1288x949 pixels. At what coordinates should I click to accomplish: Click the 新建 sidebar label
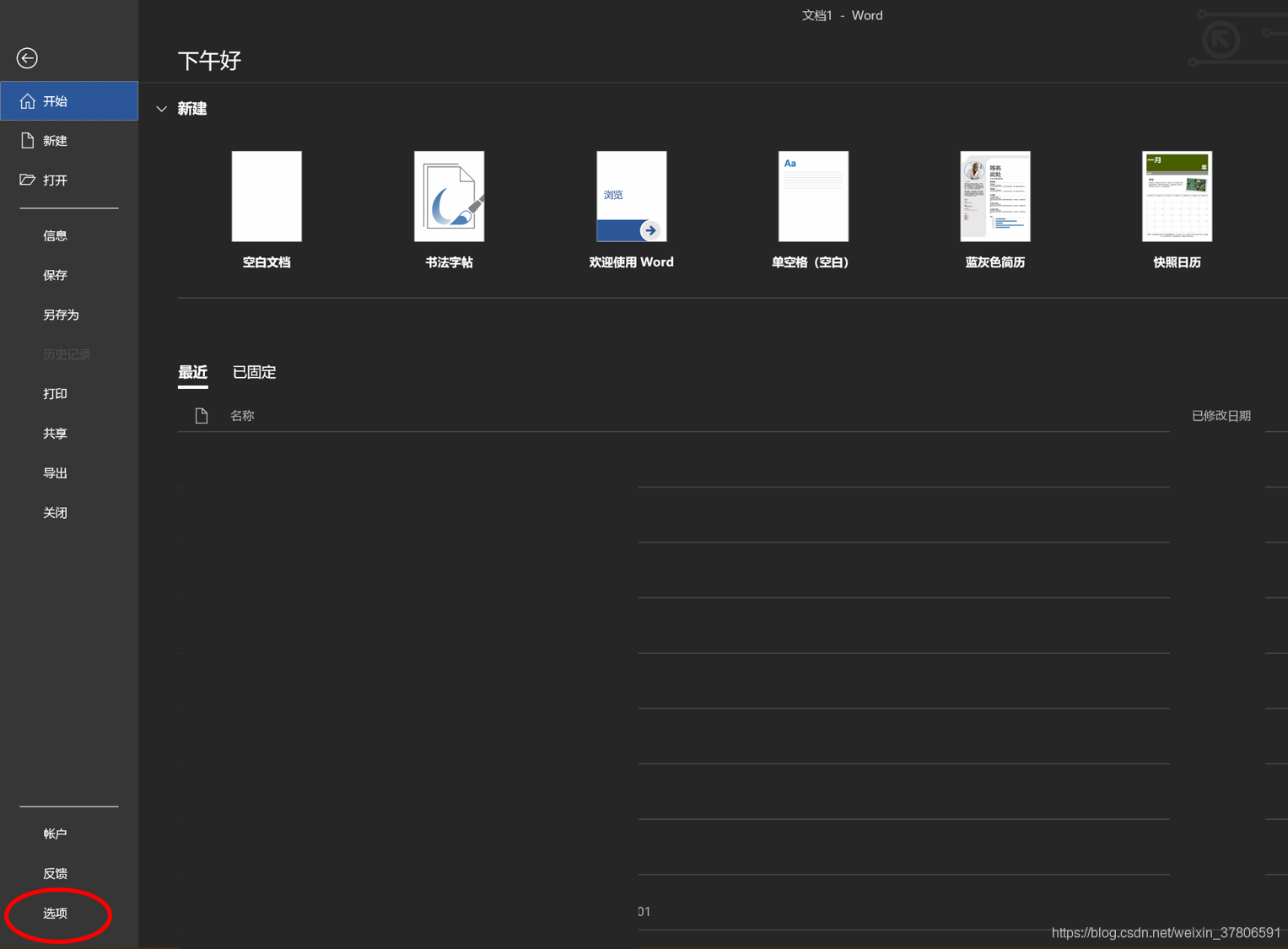[x=55, y=141]
